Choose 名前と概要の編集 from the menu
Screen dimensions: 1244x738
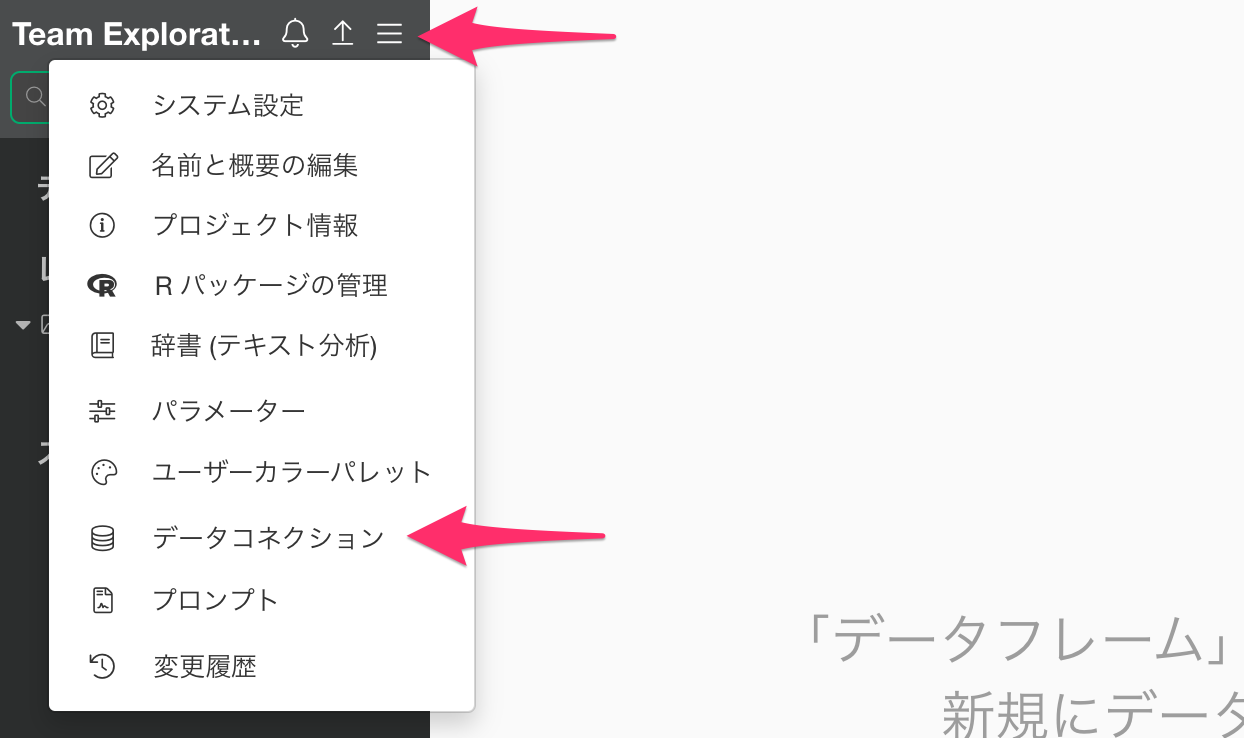tap(262, 165)
